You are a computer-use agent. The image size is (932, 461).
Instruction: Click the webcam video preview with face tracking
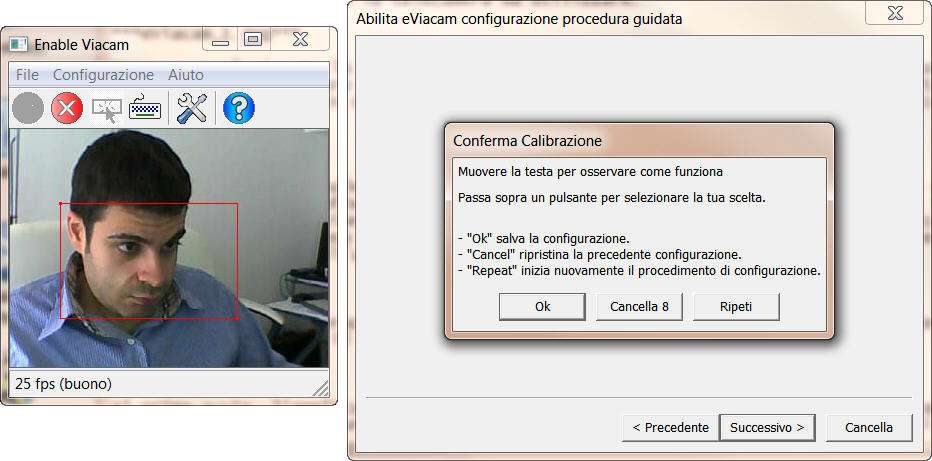point(169,248)
